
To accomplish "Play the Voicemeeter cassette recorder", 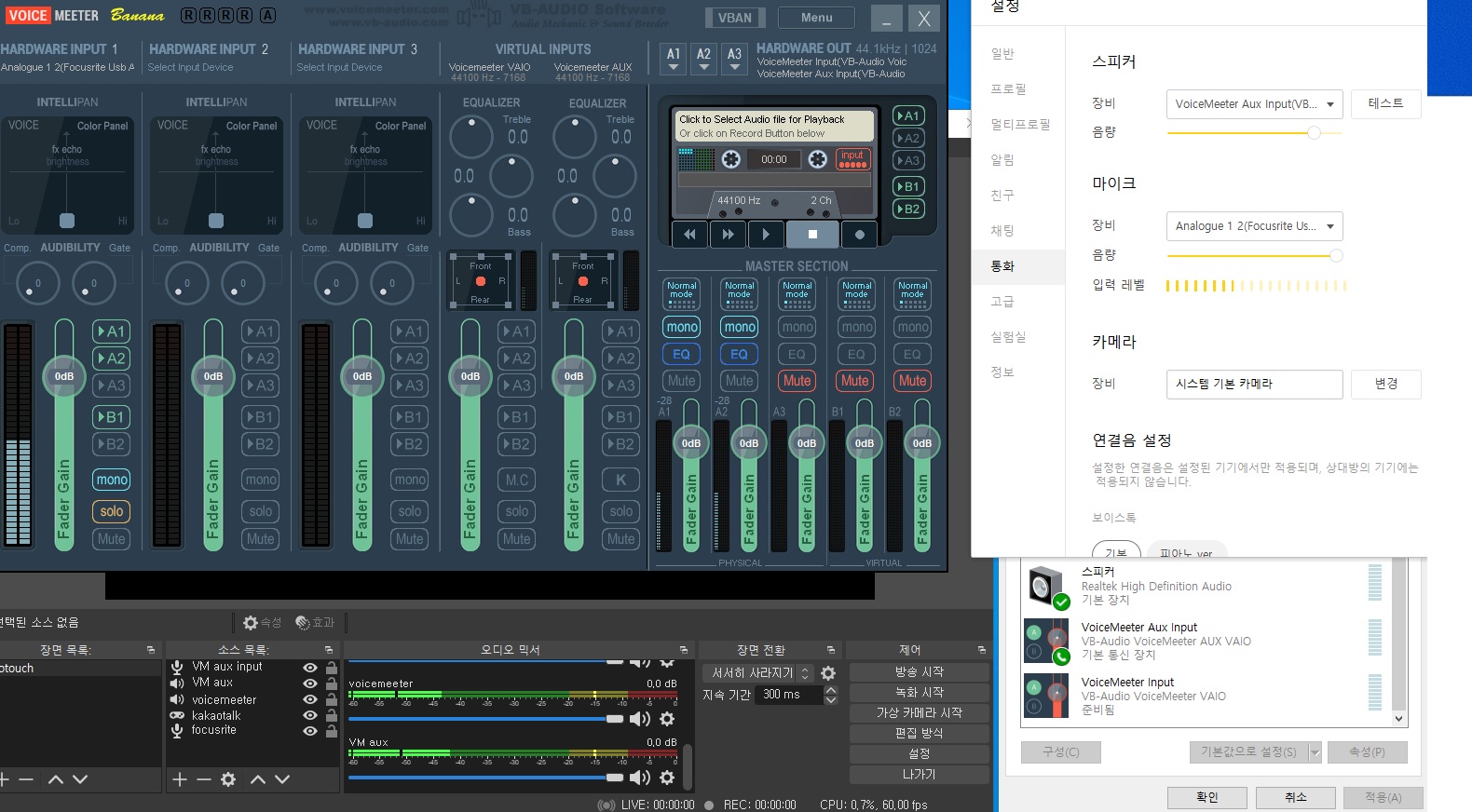I will pos(766,235).
